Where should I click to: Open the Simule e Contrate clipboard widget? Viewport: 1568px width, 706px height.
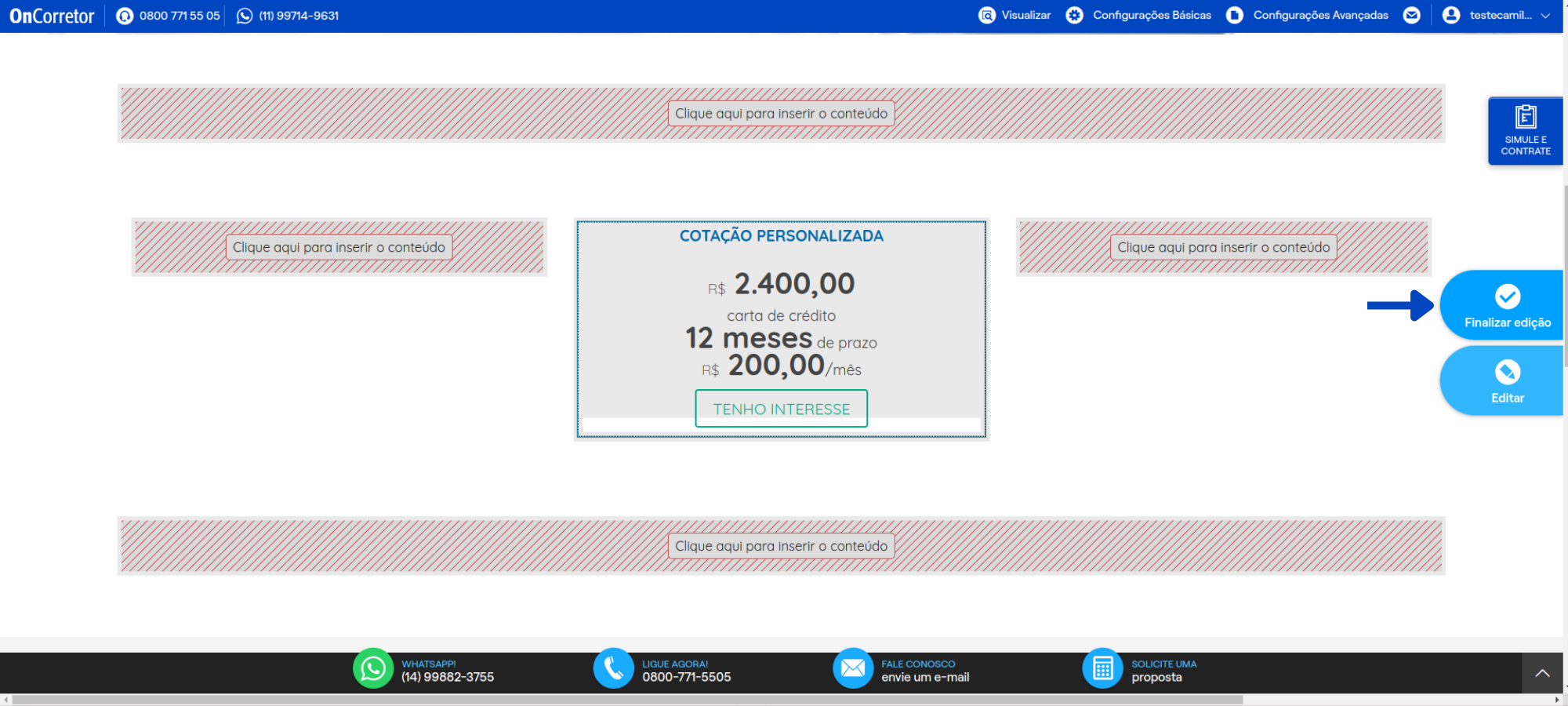coord(1525,130)
